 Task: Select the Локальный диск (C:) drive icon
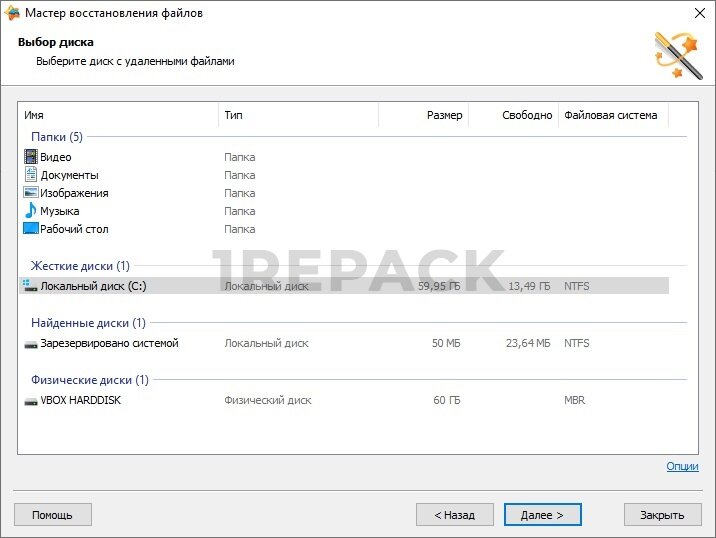(31, 286)
